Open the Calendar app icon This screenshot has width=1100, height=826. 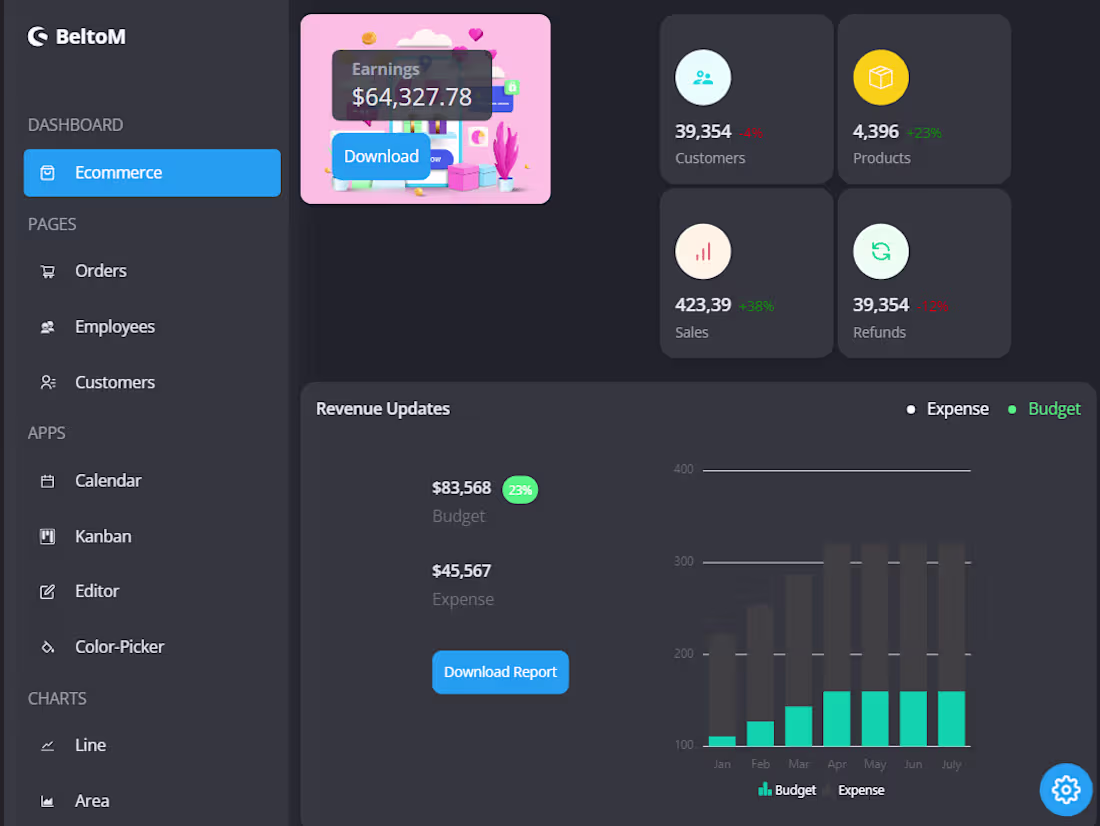coord(48,481)
